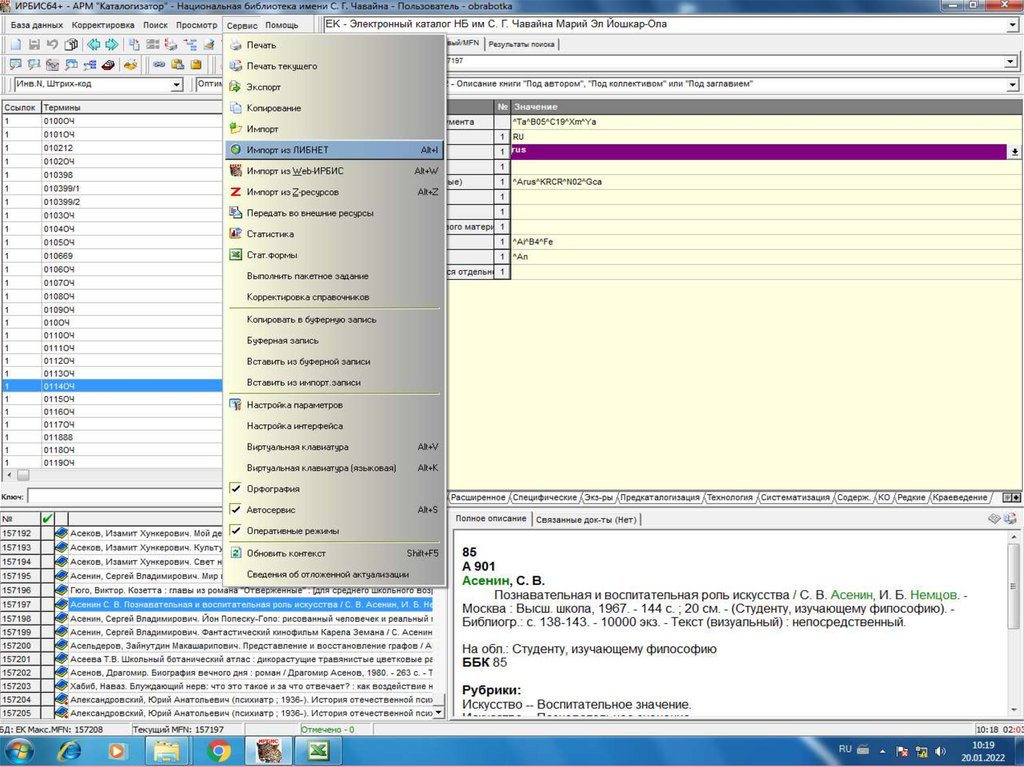Click the Ссылок column header
1024x767 pixels.
[x=20, y=107]
